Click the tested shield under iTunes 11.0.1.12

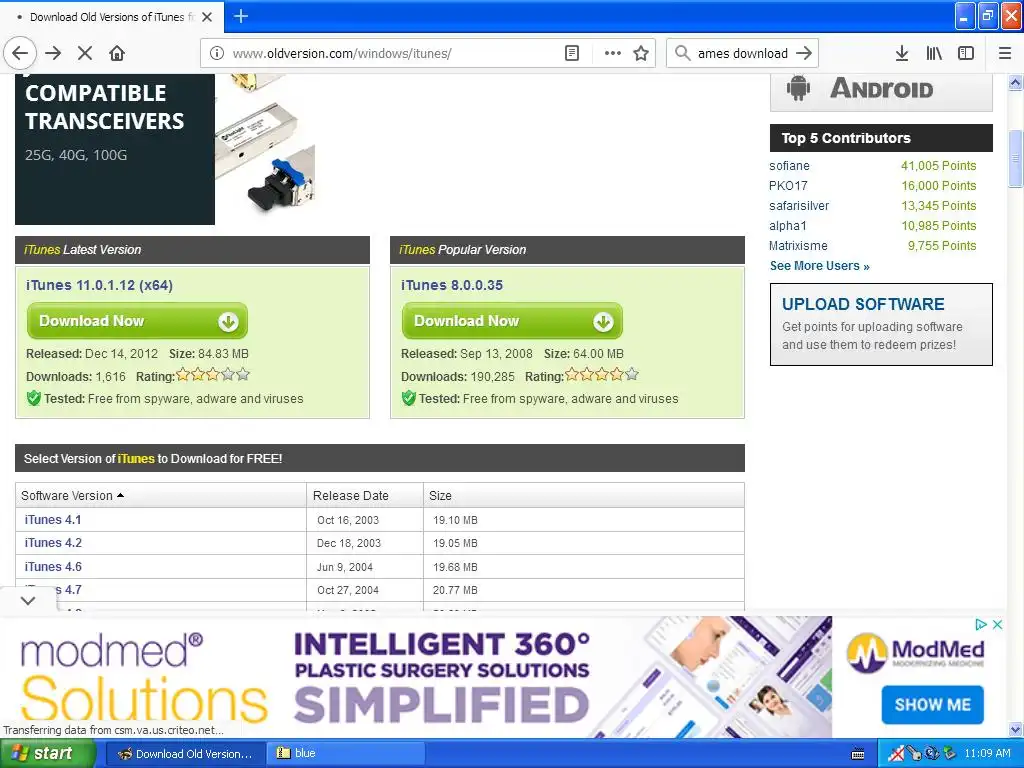(x=33, y=398)
